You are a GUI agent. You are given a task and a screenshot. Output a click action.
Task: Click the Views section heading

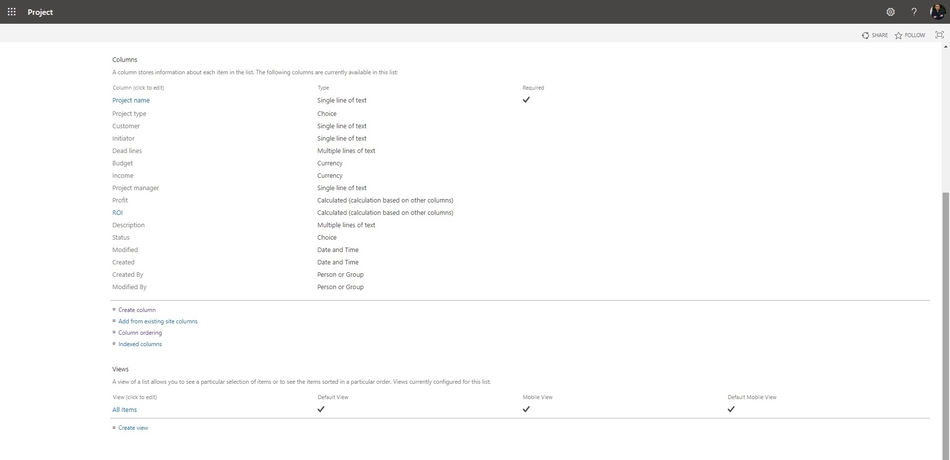click(121, 369)
